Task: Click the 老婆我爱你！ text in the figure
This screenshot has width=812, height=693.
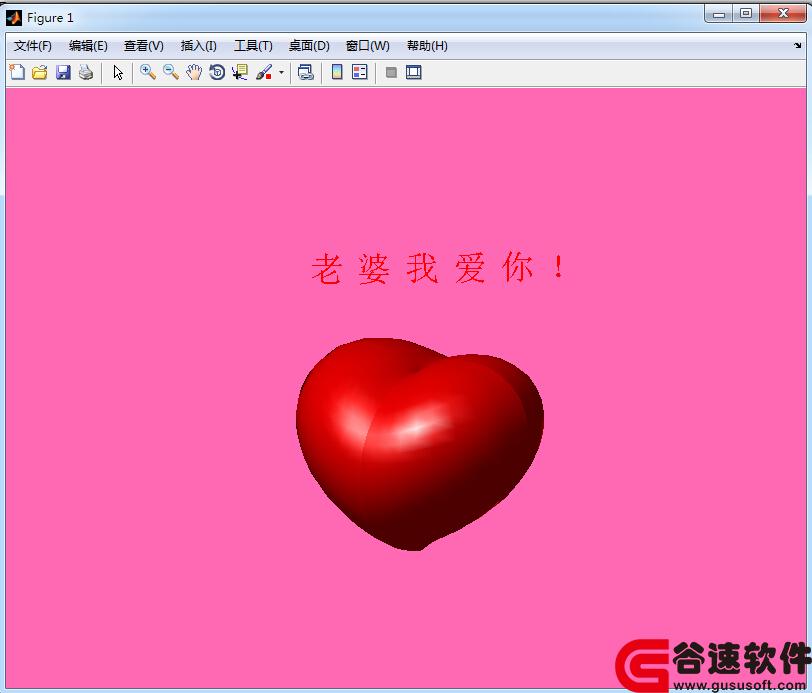Action: pos(438,268)
